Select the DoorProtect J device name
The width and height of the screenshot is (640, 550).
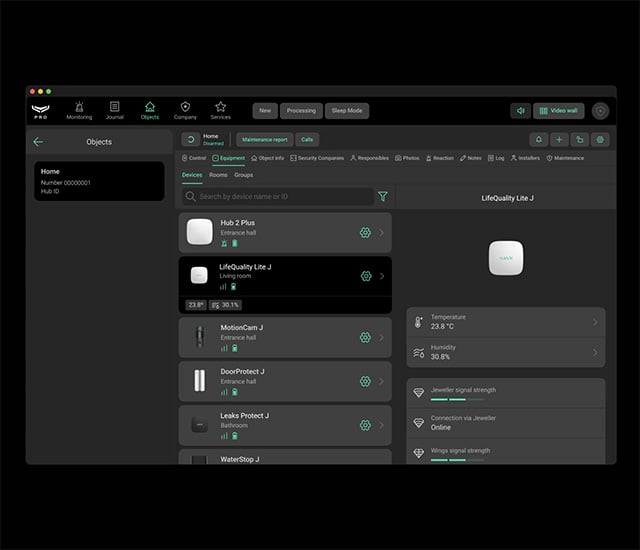tap(242, 372)
